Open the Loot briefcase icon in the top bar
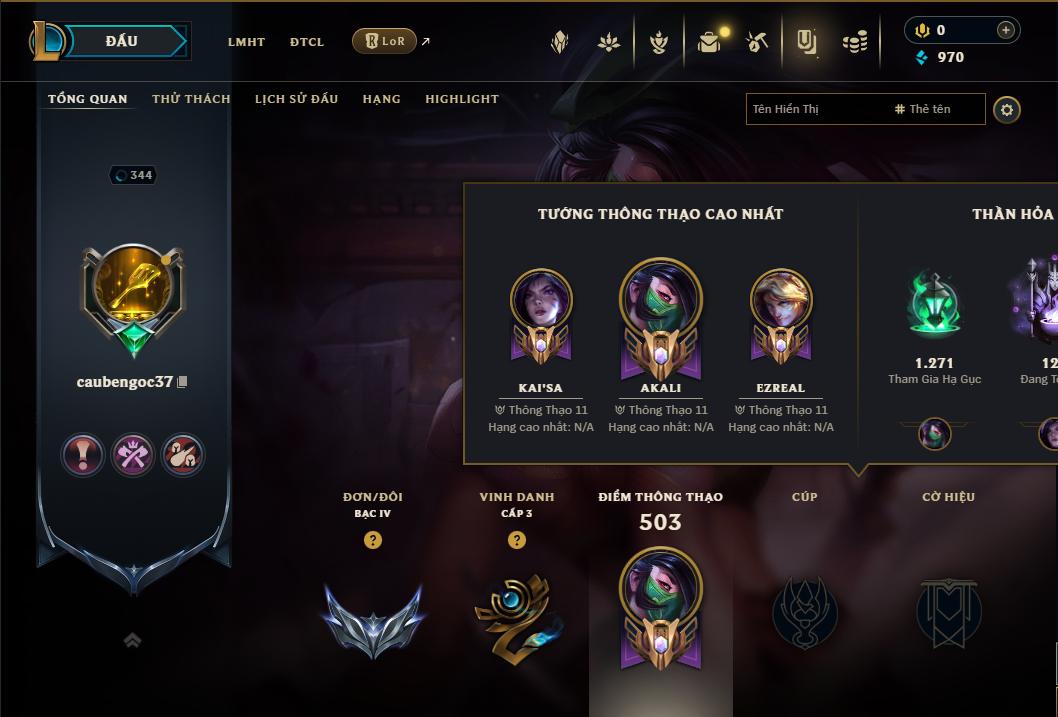This screenshot has width=1058, height=717. tap(708, 42)
